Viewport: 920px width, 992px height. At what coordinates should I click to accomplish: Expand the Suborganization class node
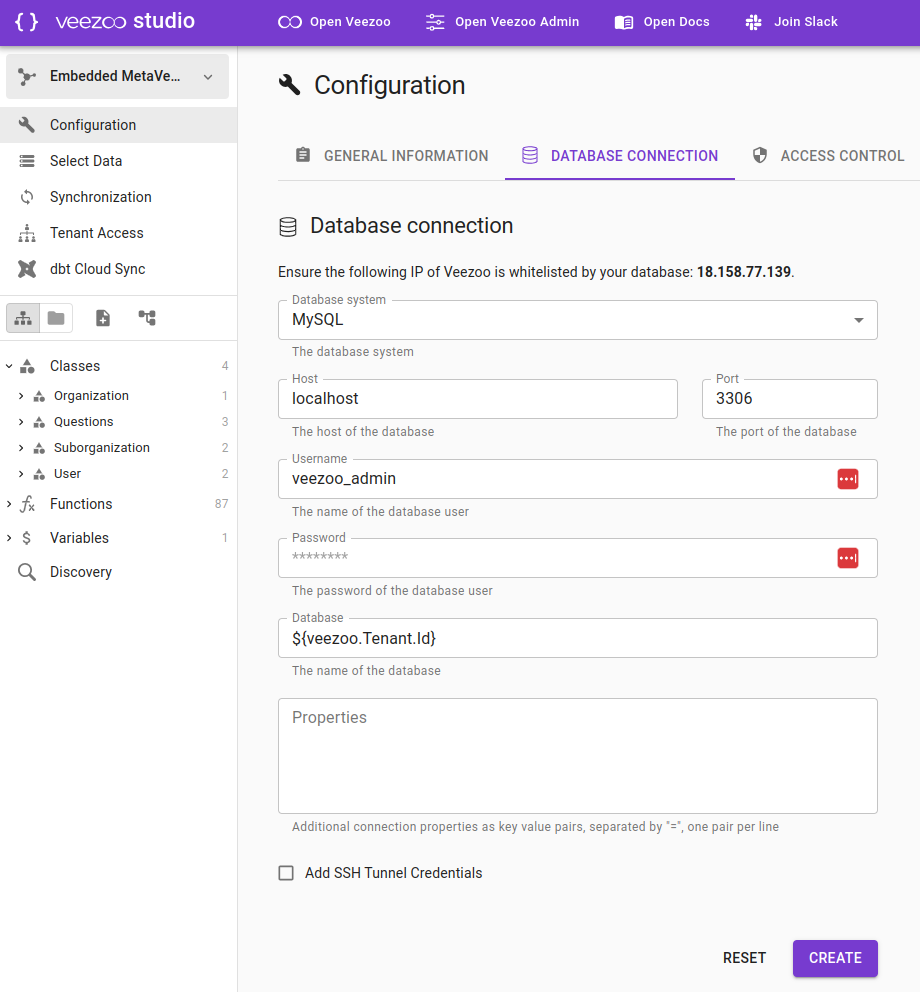(x=21, y=448)
